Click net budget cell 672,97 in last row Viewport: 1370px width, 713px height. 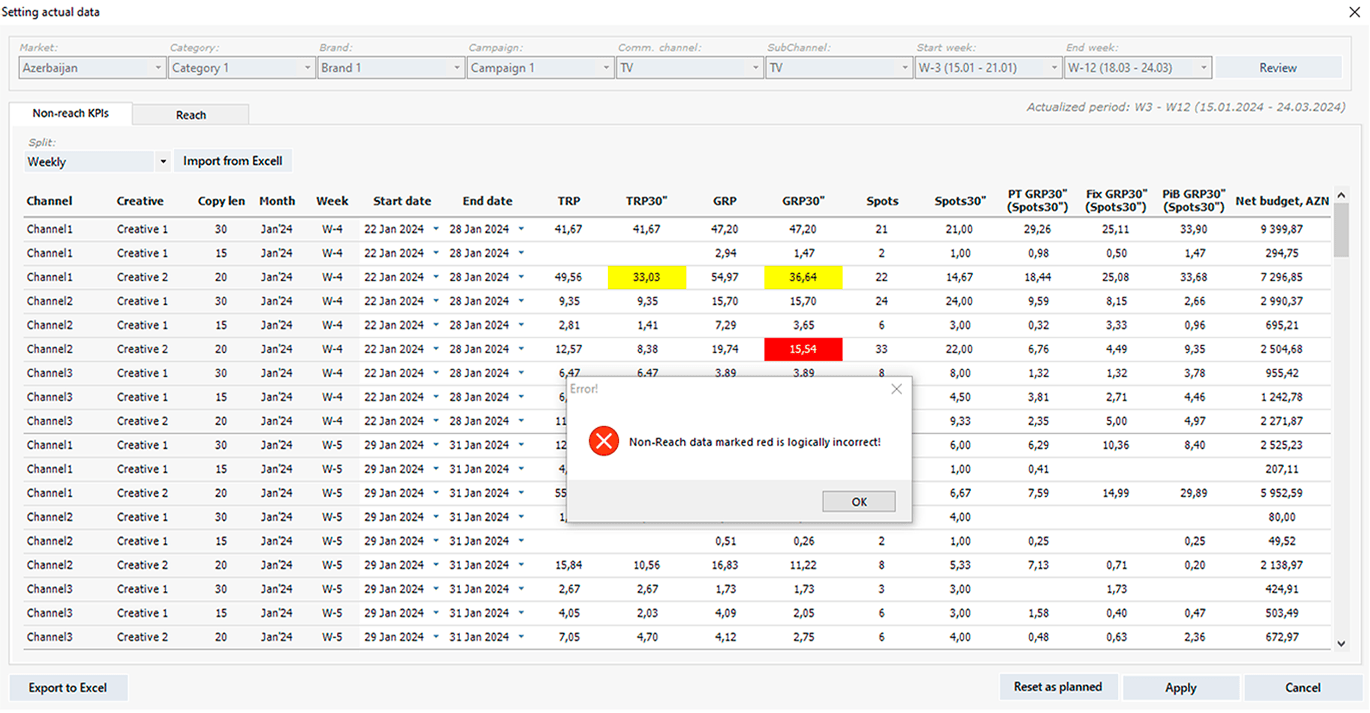(x=1280, y=637)
